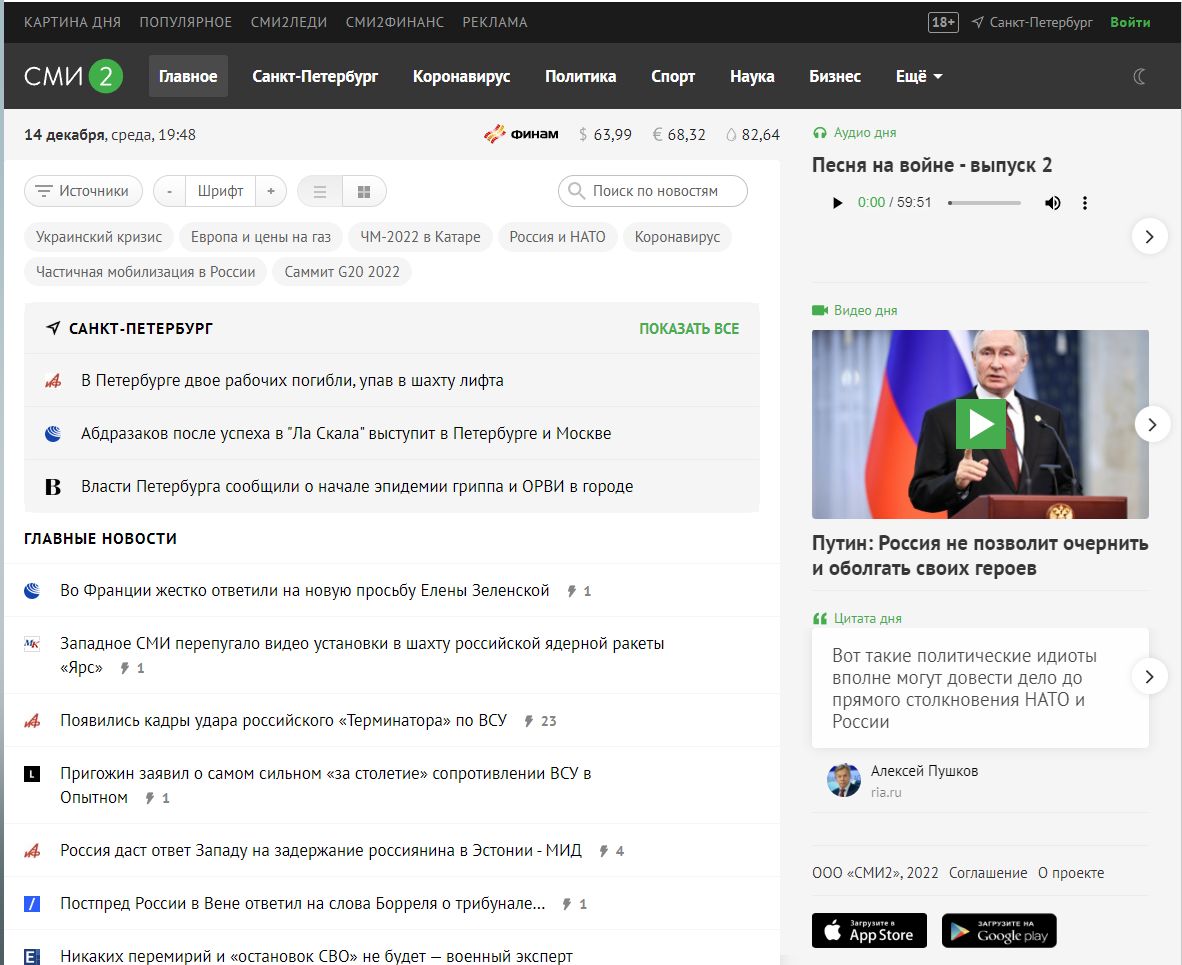The image size is (1182, 965).
Task: Switch to list view layout
Action: (x=320, y=191)
